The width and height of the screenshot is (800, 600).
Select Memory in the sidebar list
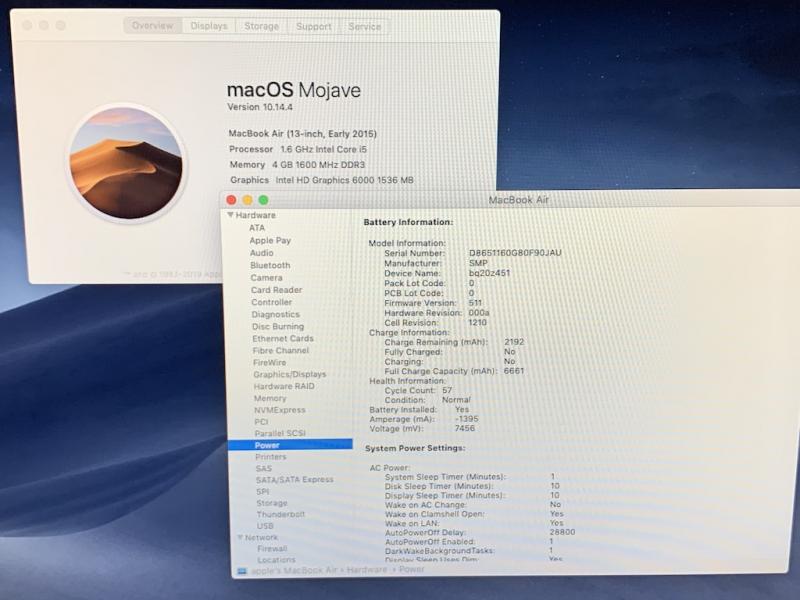pyautogui.click(x=270, y=398)
